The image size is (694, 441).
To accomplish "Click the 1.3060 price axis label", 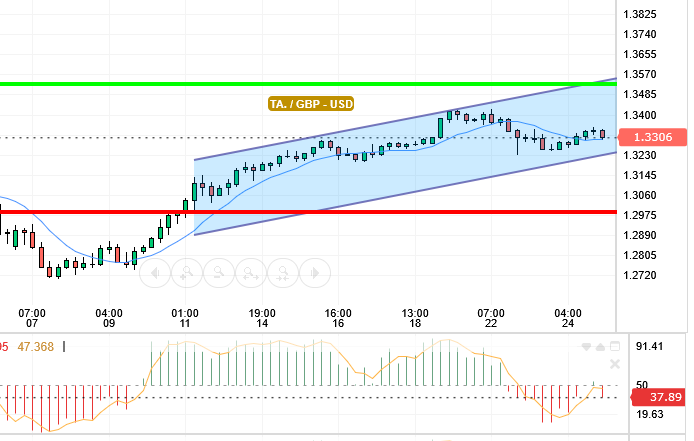I will pos(640,195).
